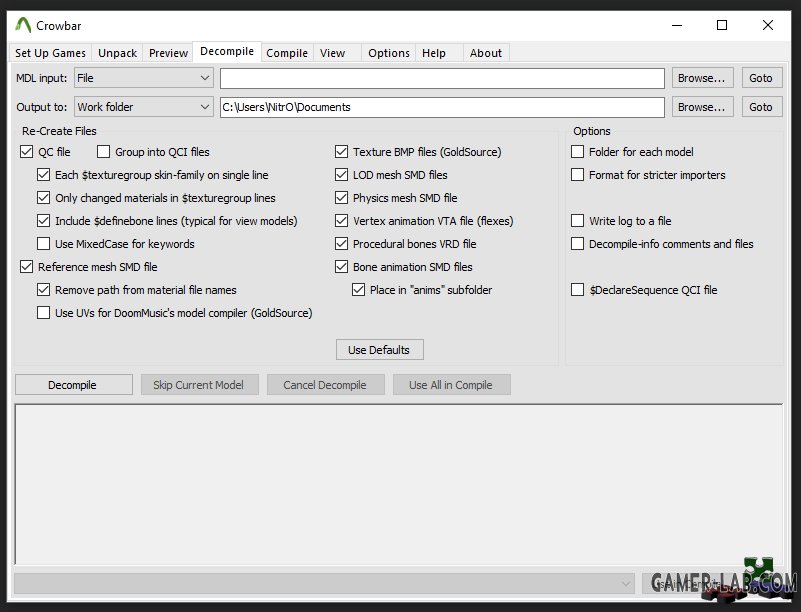Enable Group into QCI files
801x612 pixels.
(x=103, y=152)
